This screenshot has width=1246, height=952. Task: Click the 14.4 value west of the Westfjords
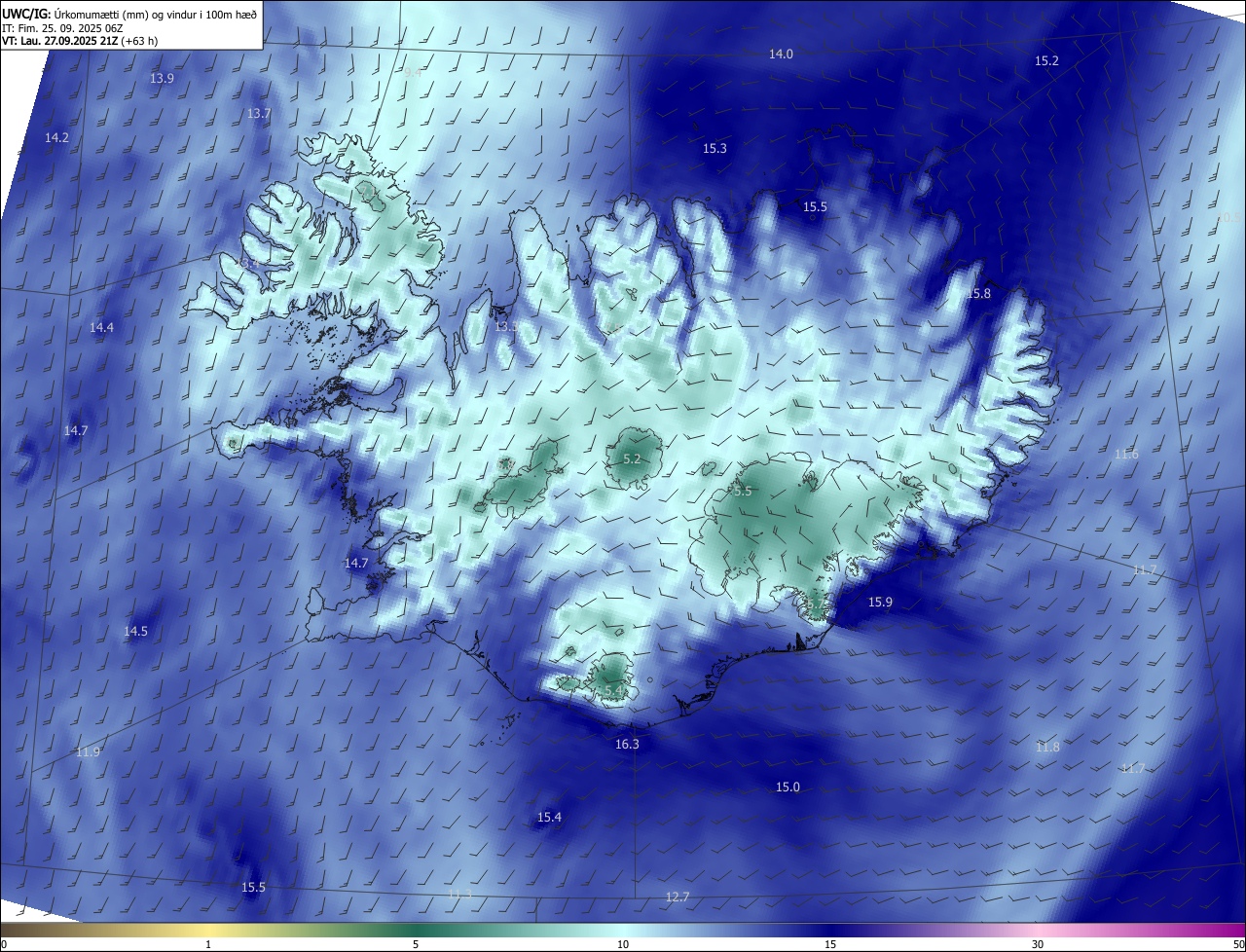101,327
